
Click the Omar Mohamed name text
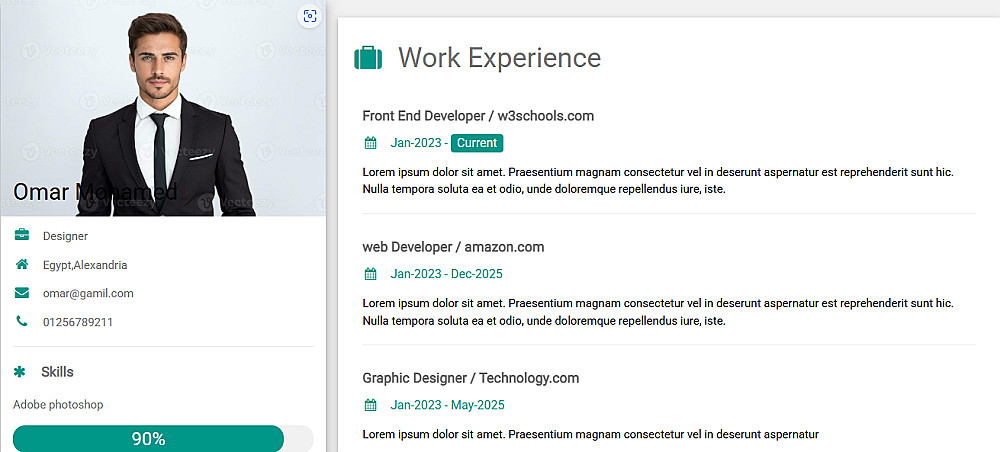click(95, 192)
